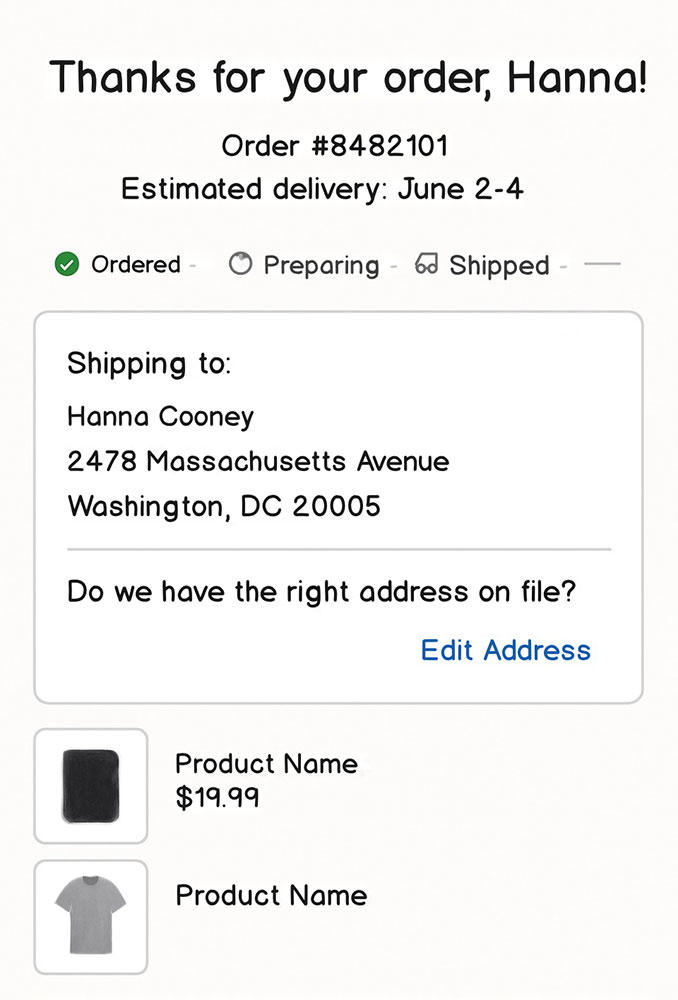The image size is (678, 1000).
Task: Open the Edit Address link
Action: pyautogui.click(x=505, y=650)
